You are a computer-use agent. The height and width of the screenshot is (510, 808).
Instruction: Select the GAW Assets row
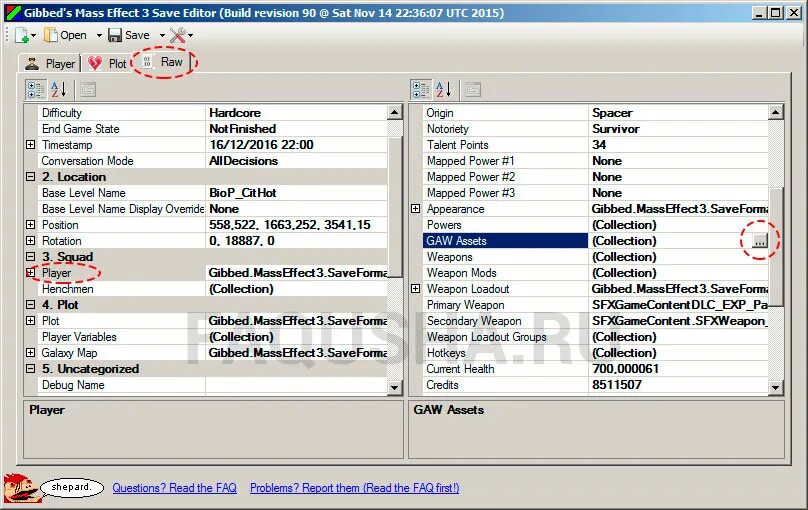pyautogui.click(x=596, y=241)
